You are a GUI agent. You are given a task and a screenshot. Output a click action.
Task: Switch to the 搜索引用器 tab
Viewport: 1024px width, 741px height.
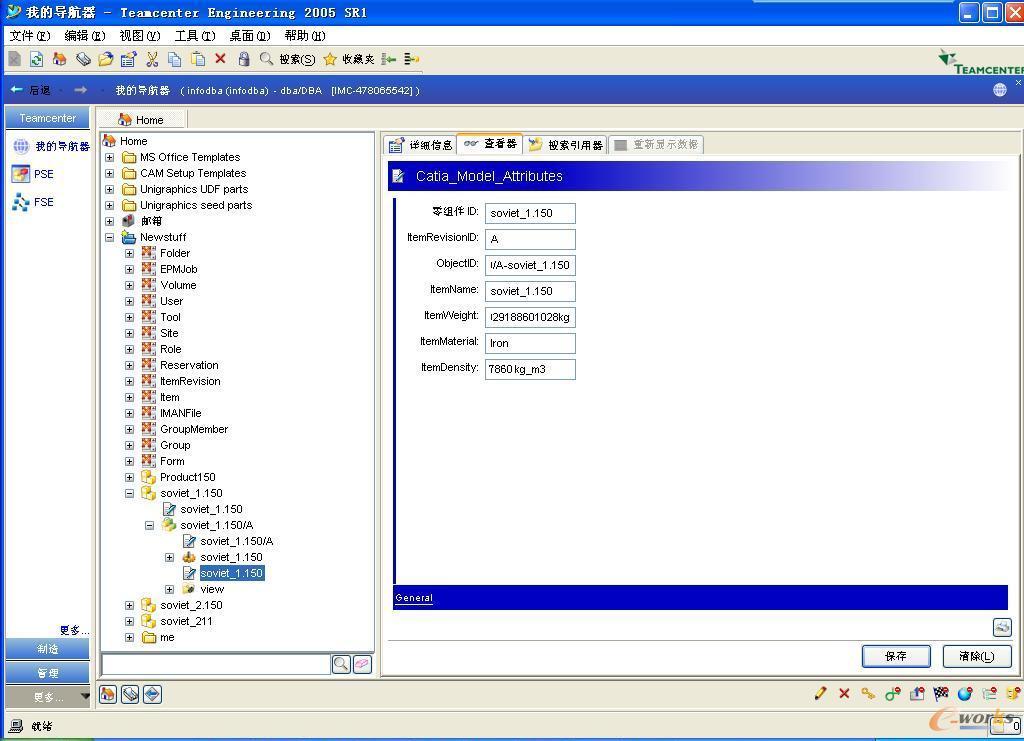tap(566, 144)
